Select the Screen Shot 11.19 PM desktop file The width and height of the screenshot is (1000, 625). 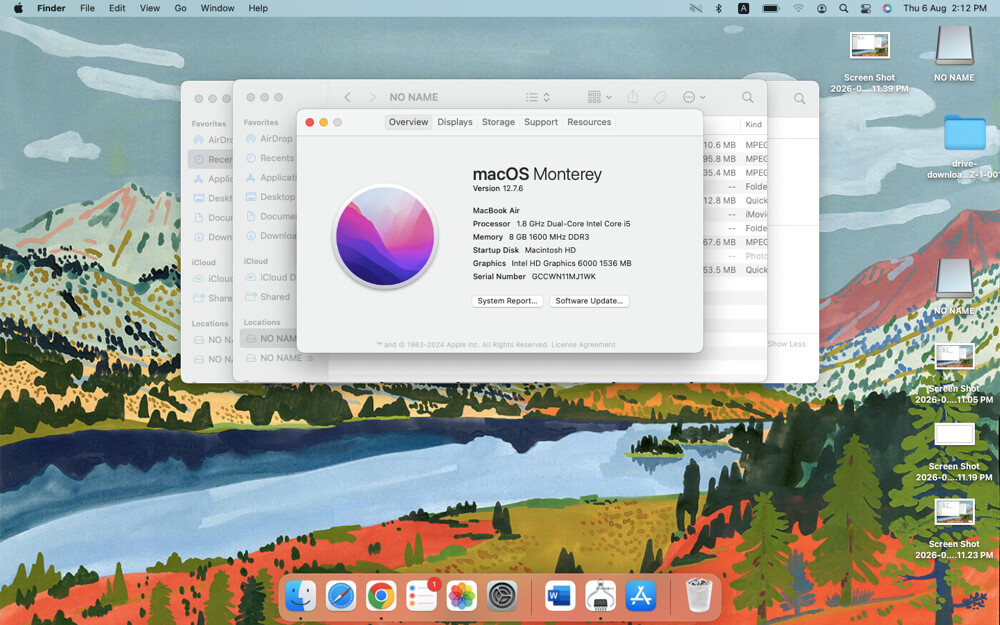(954, 452)
